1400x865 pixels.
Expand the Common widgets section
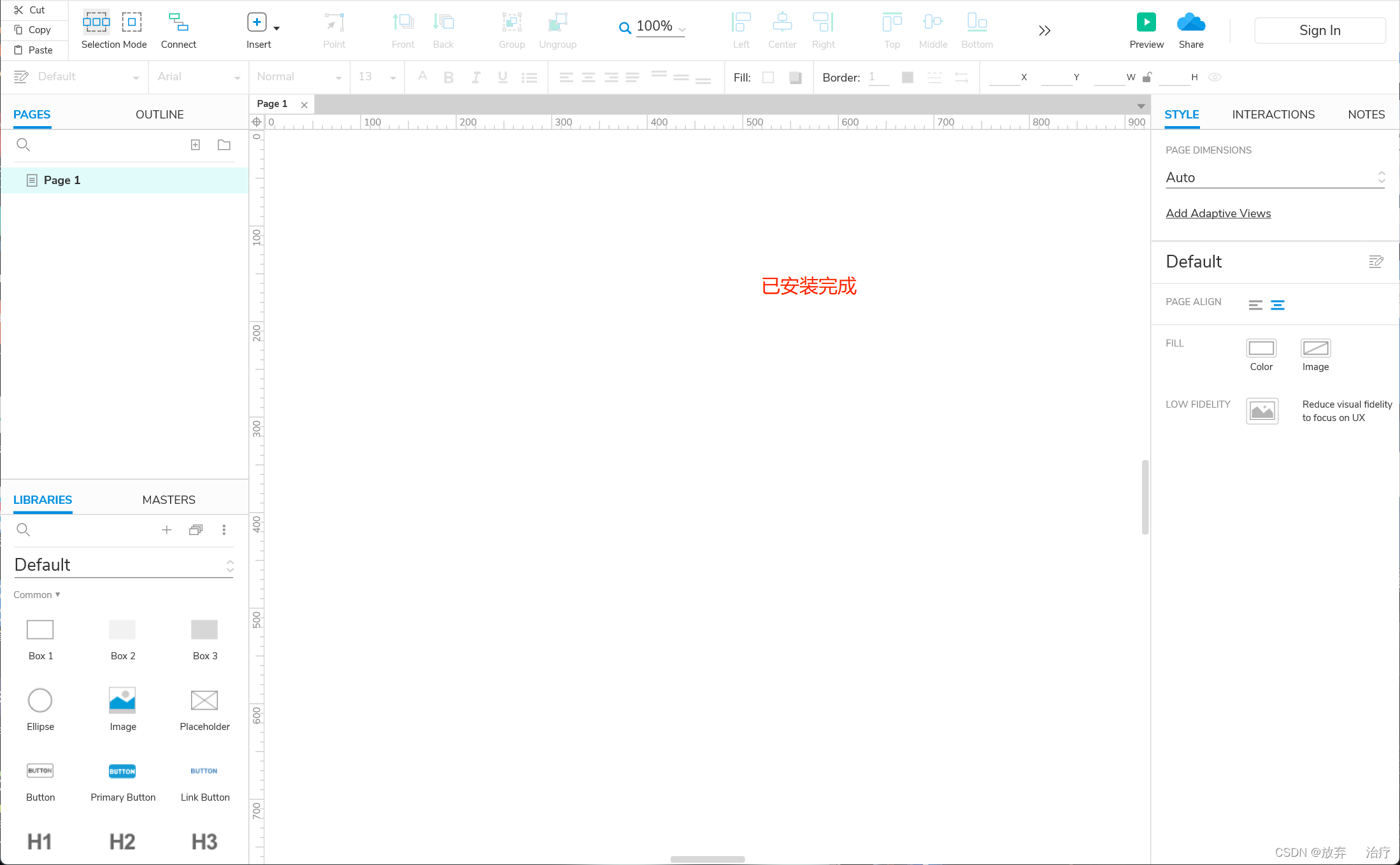pyautogui.click(x=36, y=594)
